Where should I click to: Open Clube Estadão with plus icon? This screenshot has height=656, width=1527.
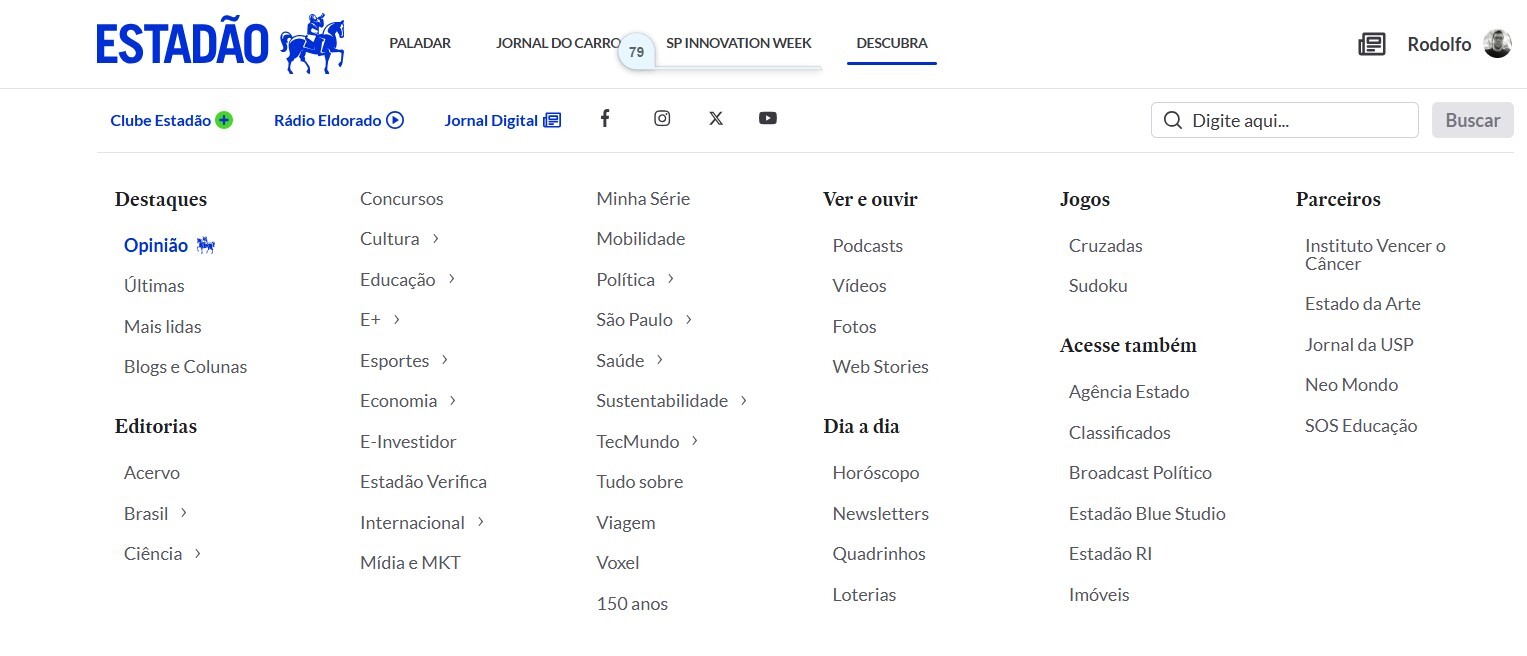[x=171, y=120]
